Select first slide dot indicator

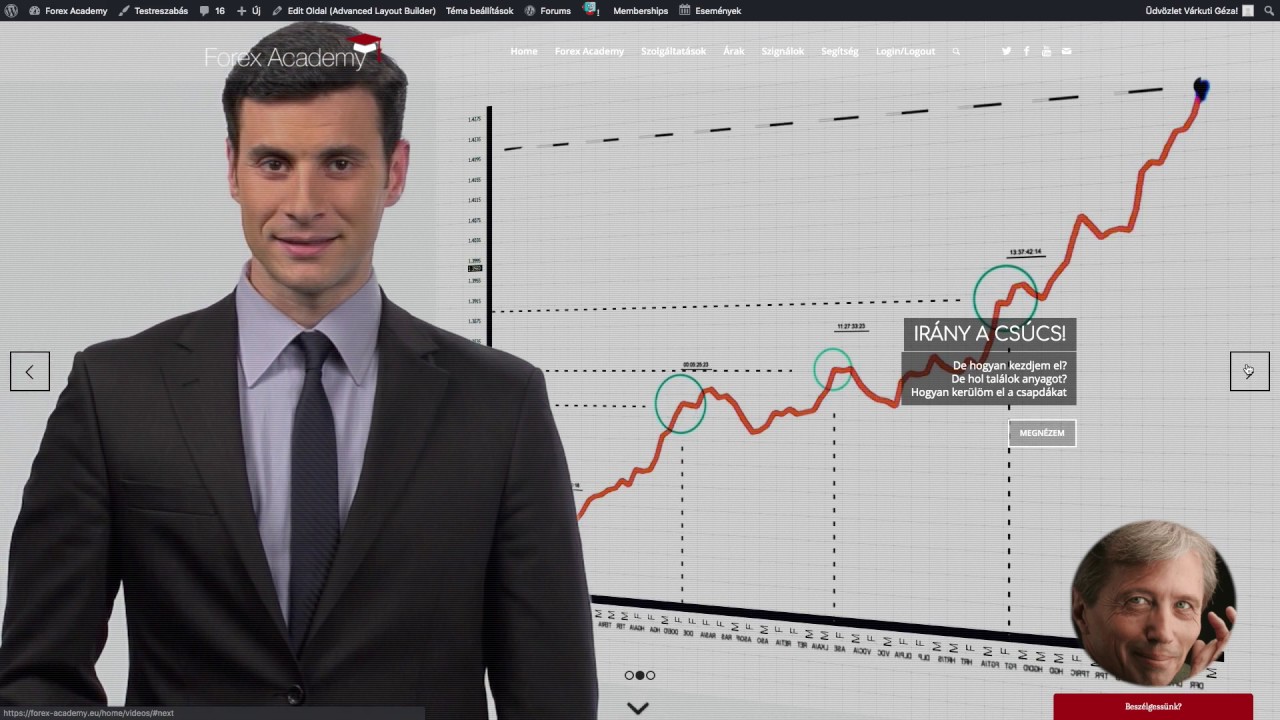point(629,675)
